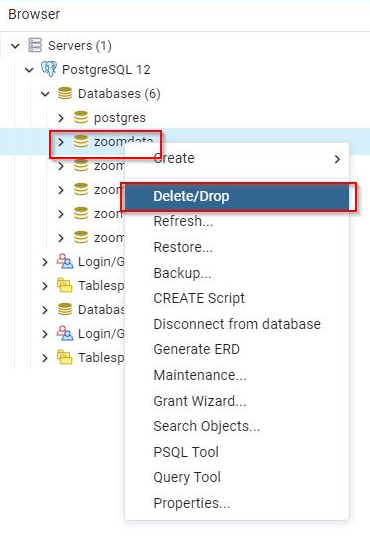The image size is (370, 538).
Task: Click the PostgreSQL 12 elephant icon
Action: coord(49,69)
